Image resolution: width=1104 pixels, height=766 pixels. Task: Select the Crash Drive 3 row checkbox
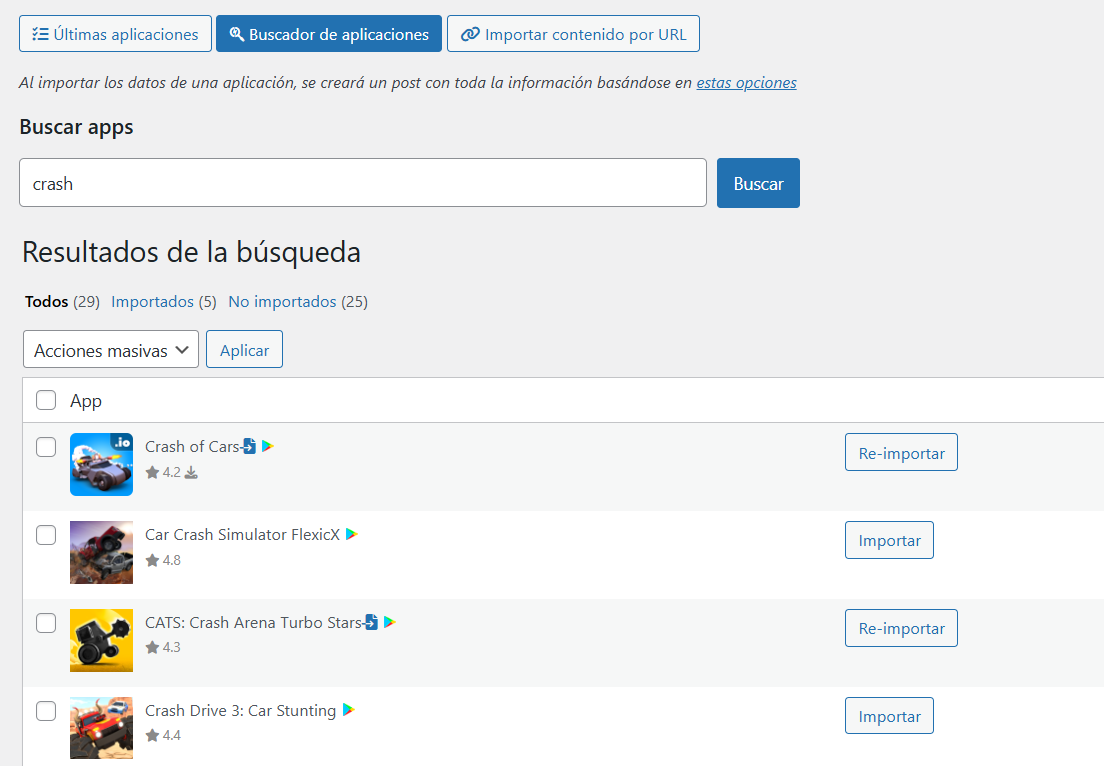(x=46, y=711)
